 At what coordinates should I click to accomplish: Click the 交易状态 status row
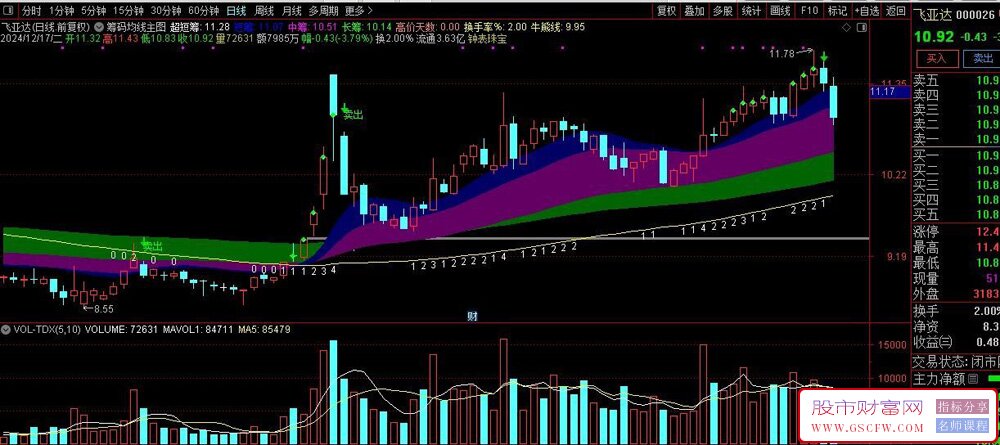[x=956, y=361]
